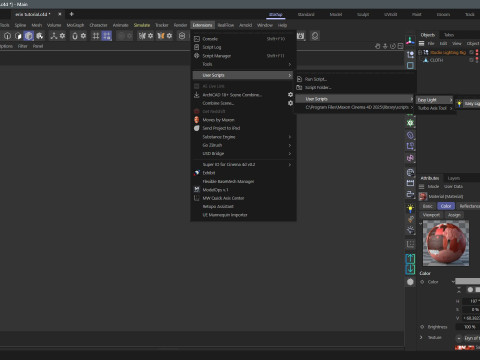Switch to Standard layout tab
The image size is (480, 360).
(x=306, y=14)
